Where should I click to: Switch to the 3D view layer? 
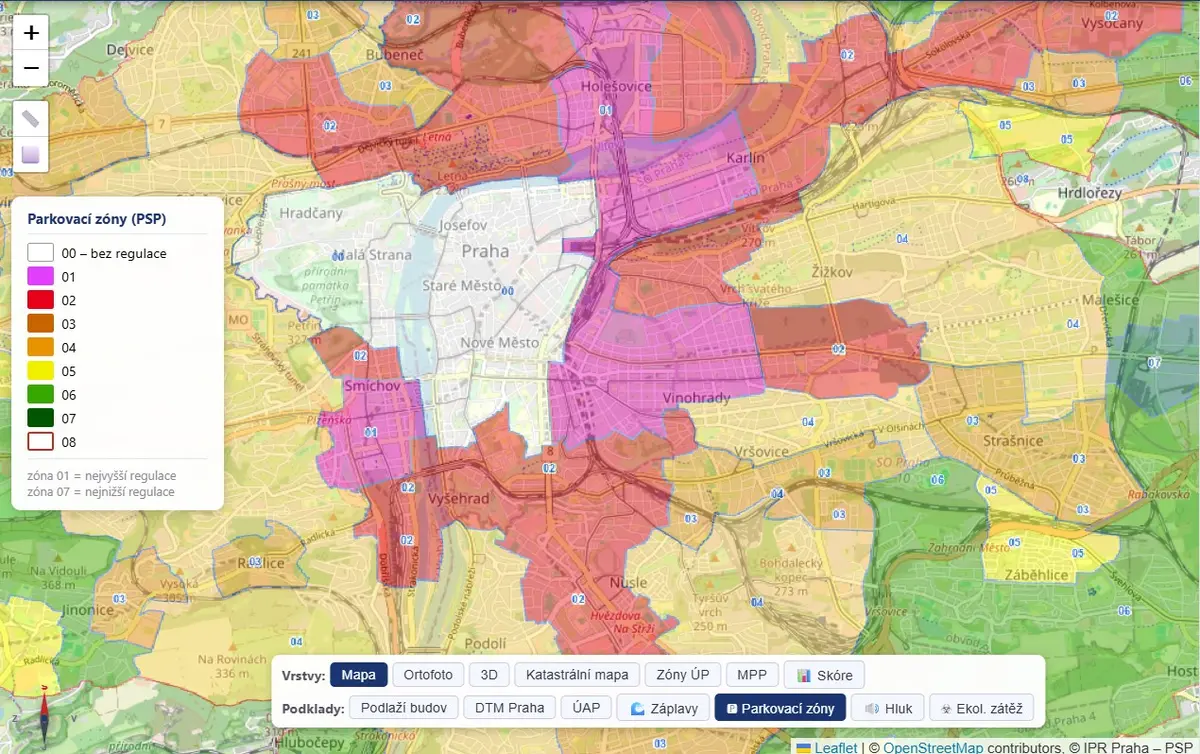489,675
